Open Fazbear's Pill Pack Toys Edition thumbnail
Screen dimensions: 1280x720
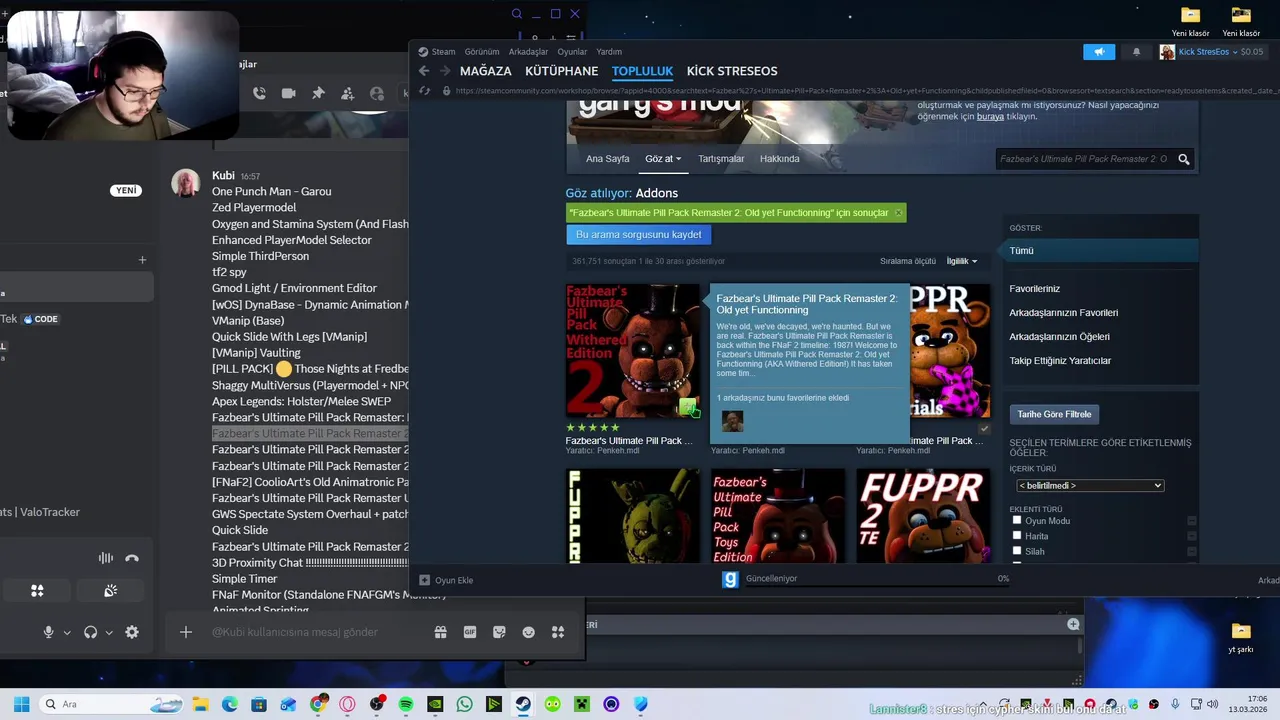[778, 516]
